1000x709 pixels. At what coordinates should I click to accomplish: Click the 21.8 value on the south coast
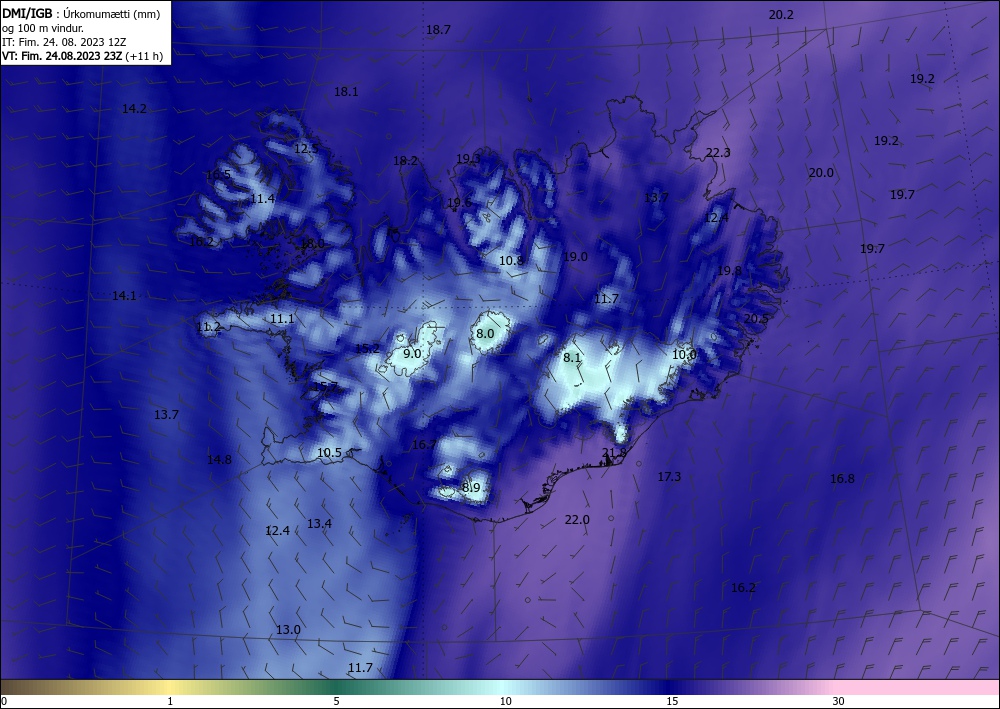(x=614, y=453)
